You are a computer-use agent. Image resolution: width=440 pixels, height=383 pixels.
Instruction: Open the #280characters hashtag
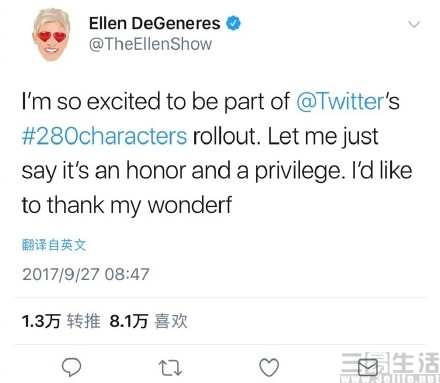point(104,136)
